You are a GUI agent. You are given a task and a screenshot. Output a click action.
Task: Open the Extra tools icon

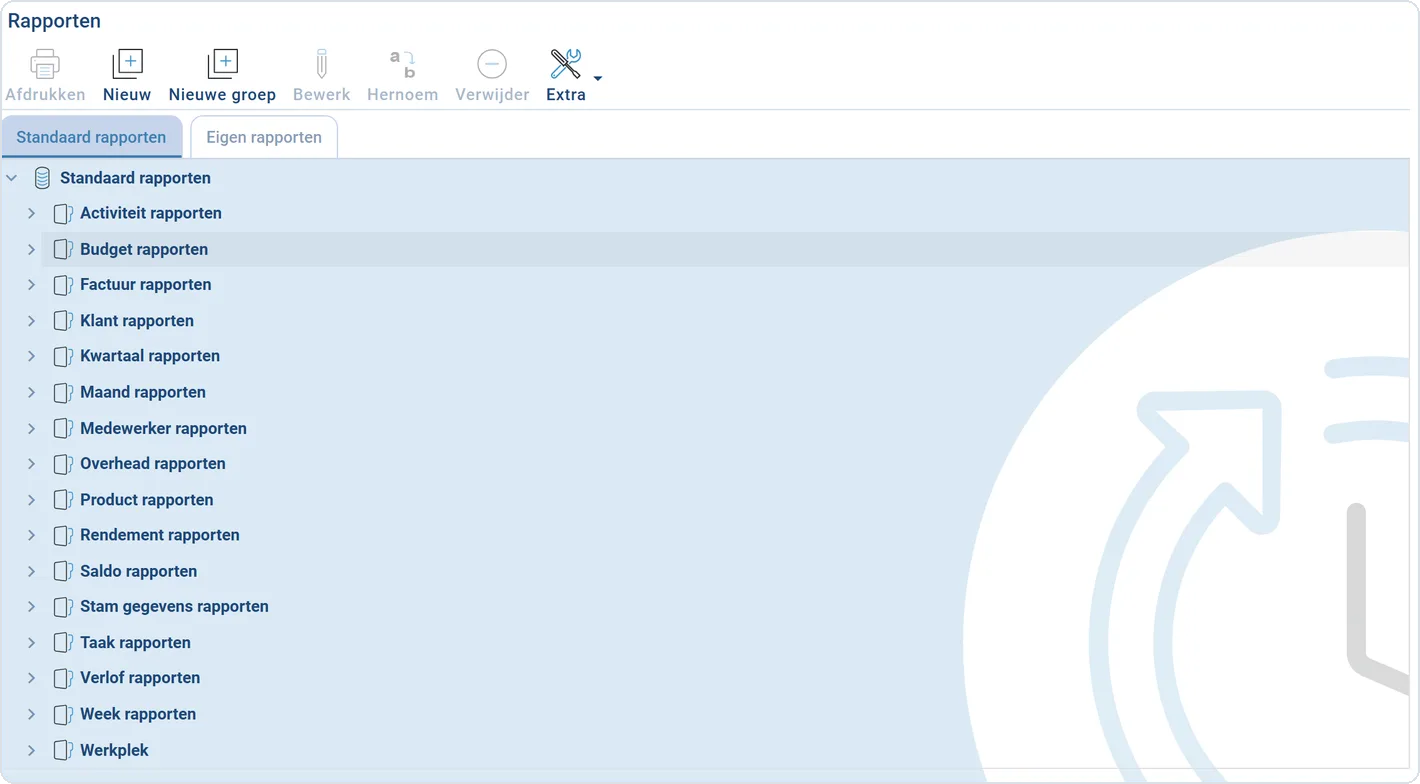tap(566, 64)
